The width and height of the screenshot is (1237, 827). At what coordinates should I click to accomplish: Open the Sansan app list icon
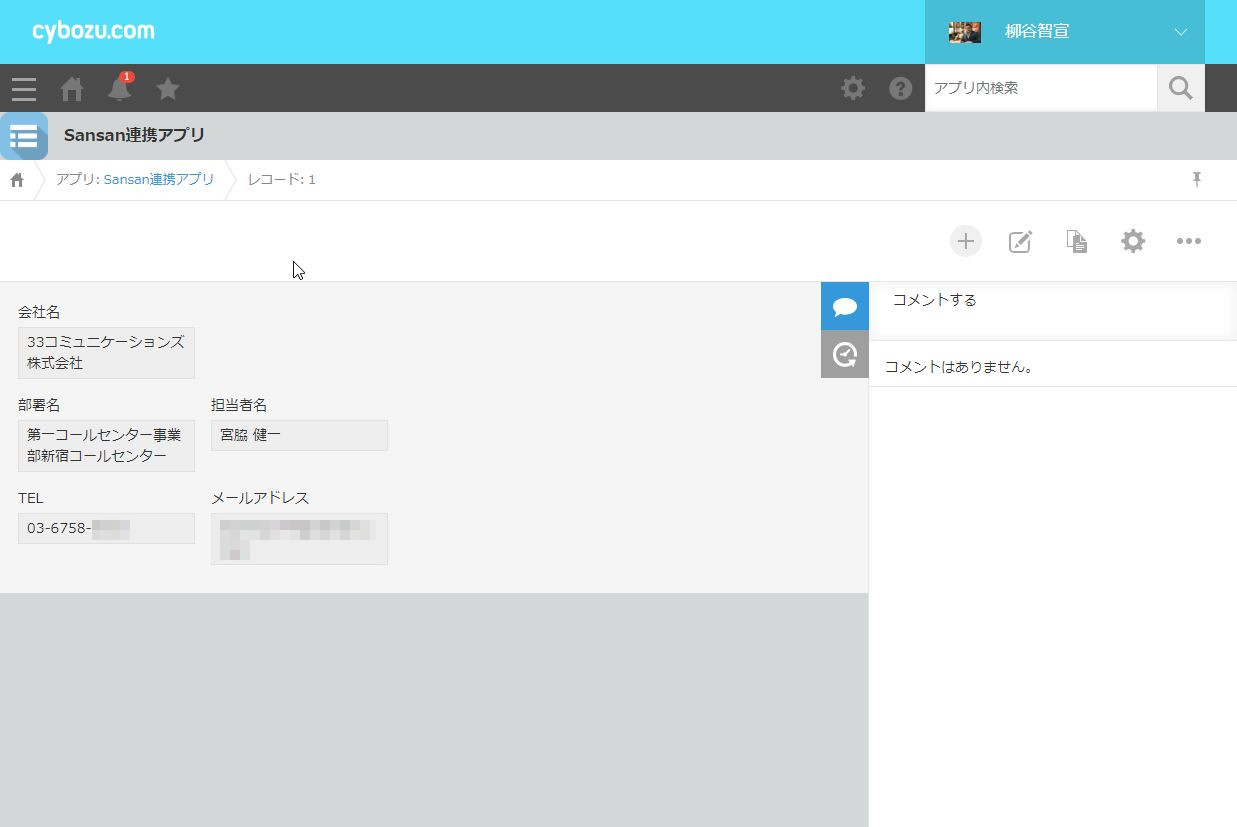24,136
